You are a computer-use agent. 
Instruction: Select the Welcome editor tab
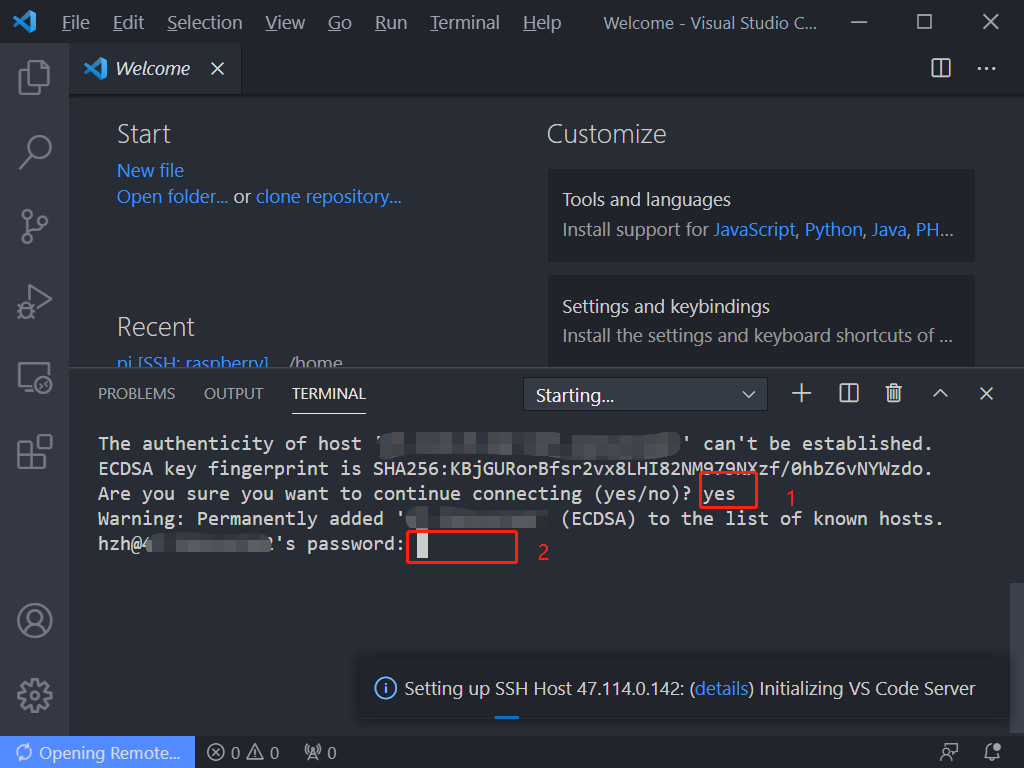[155, 69]
